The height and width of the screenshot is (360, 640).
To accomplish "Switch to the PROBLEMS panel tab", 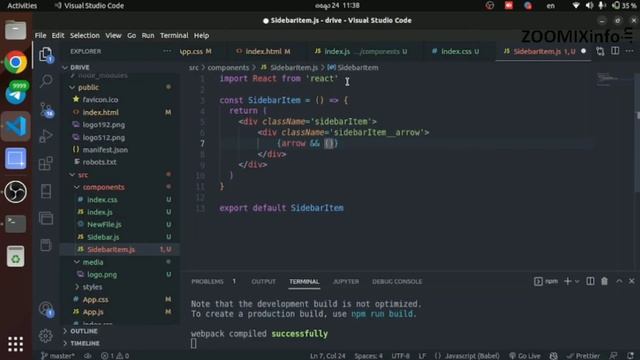I will tap(207, 282).
